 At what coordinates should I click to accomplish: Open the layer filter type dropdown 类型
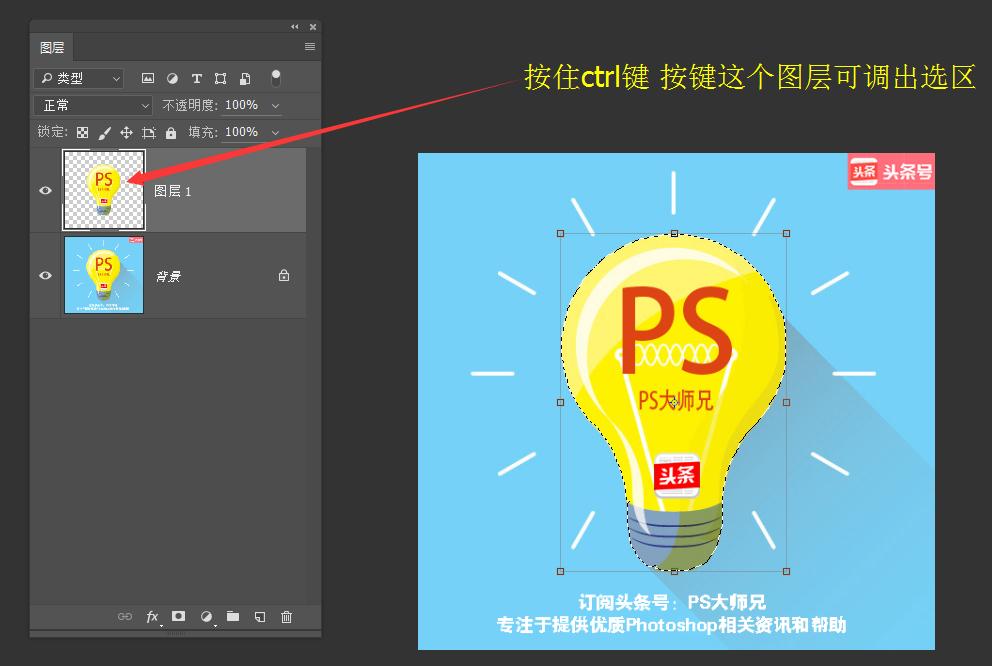point(80,78)
